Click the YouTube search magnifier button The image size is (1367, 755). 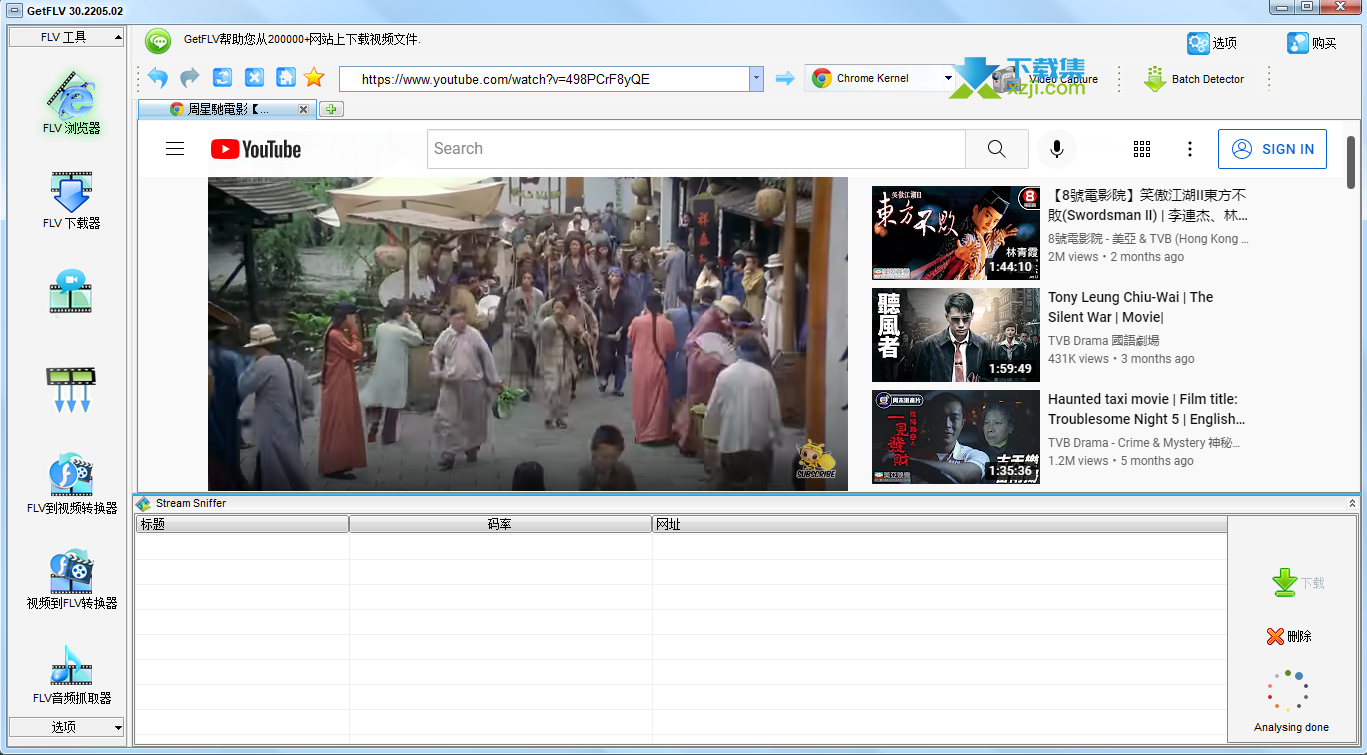coord(996,149)
